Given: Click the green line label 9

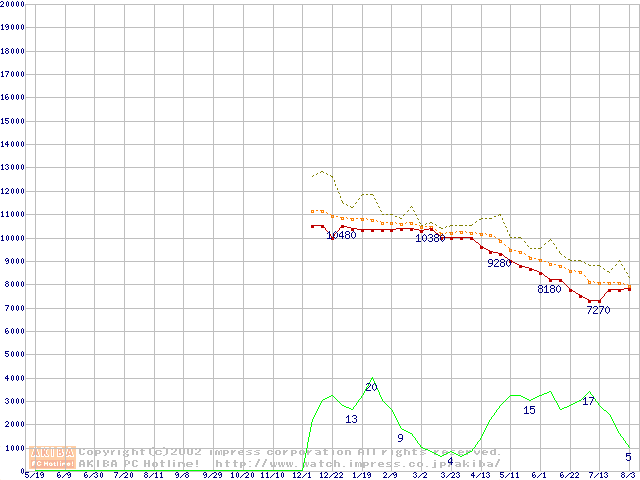Looking at the screenshot, I should [400, 438].
